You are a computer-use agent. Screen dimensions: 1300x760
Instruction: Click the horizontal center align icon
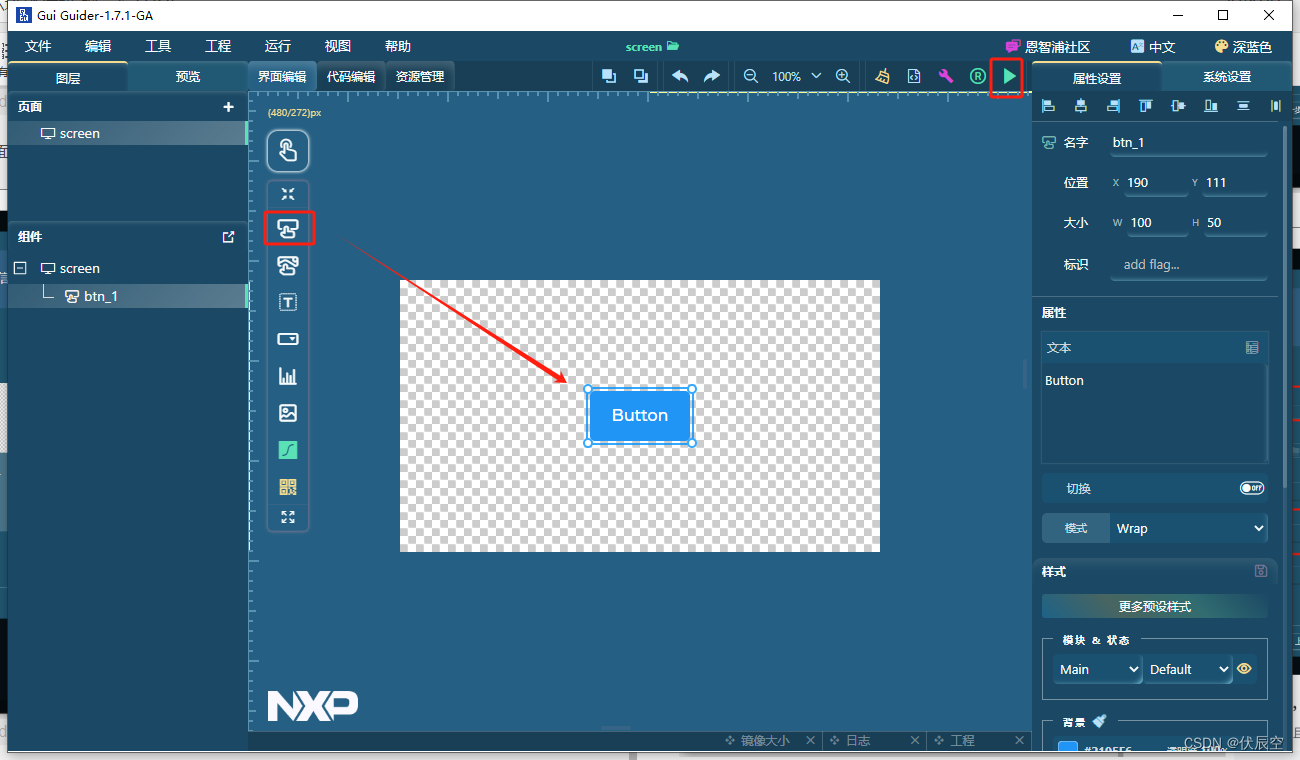(1081, 106)
